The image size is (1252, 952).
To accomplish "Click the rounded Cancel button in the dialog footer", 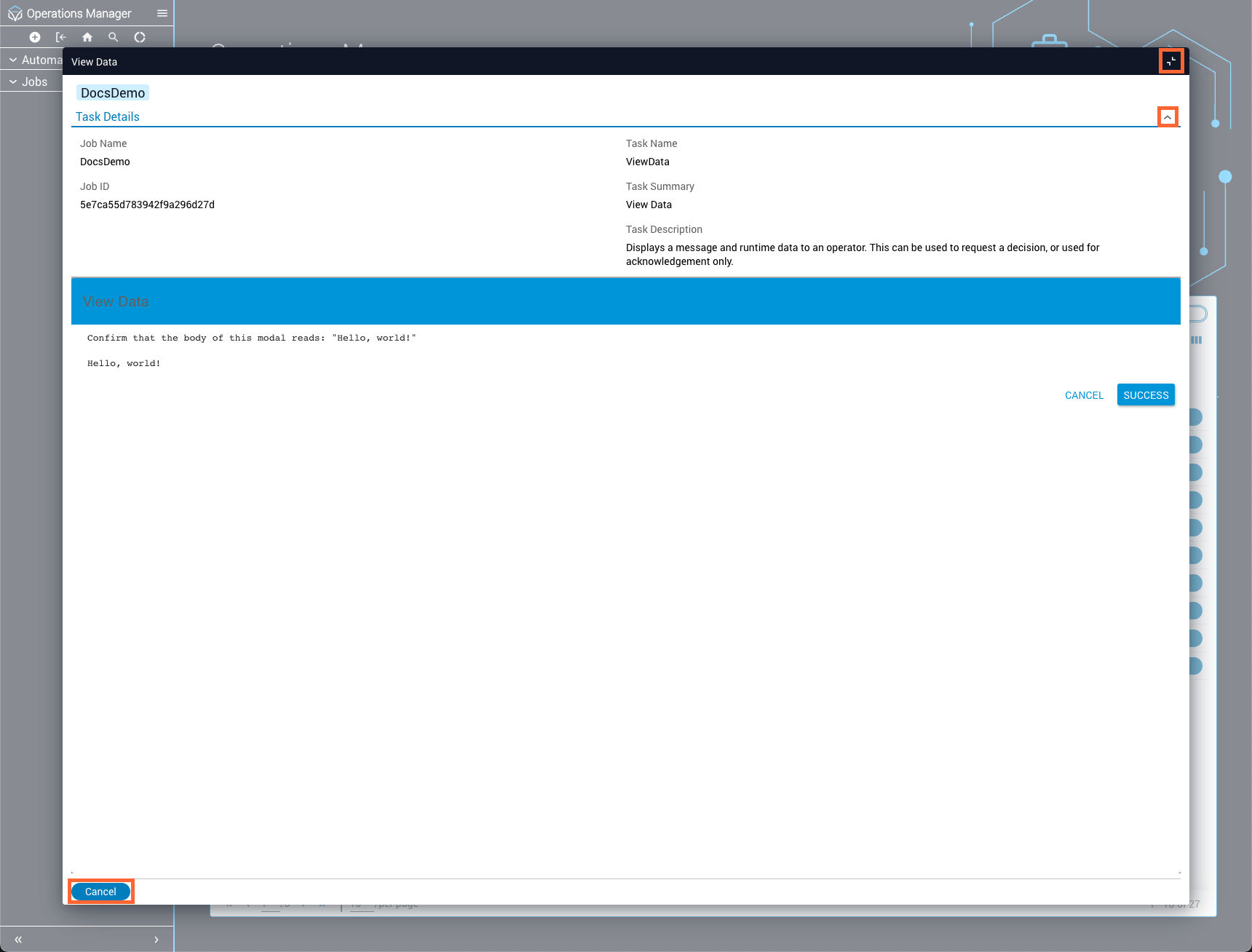I will click(x=100, y=892).
